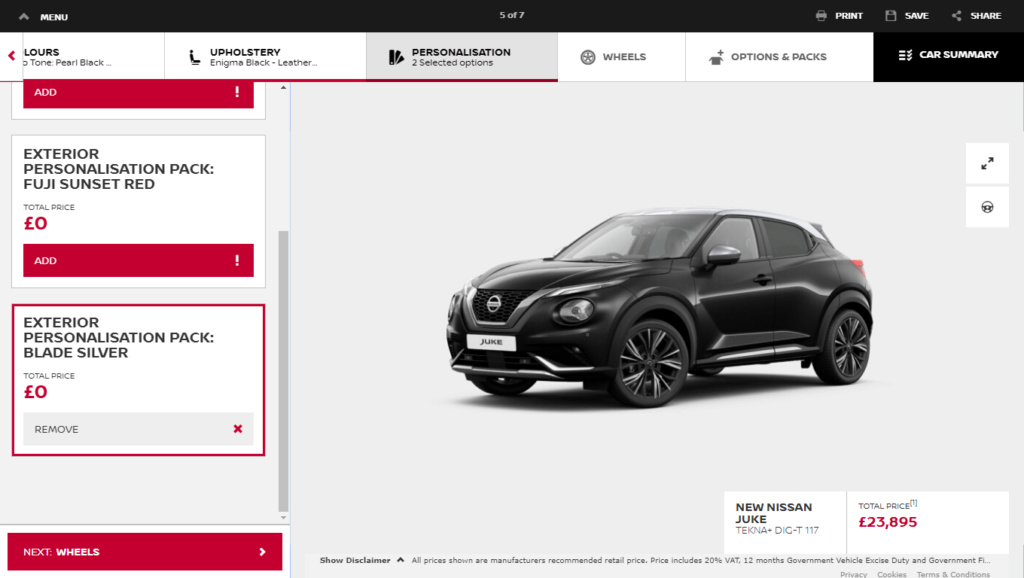Image resolution: width=1024 pixels, height=578 pixels.
Task: Click the Options & Packs car icon
Action: 716,57
